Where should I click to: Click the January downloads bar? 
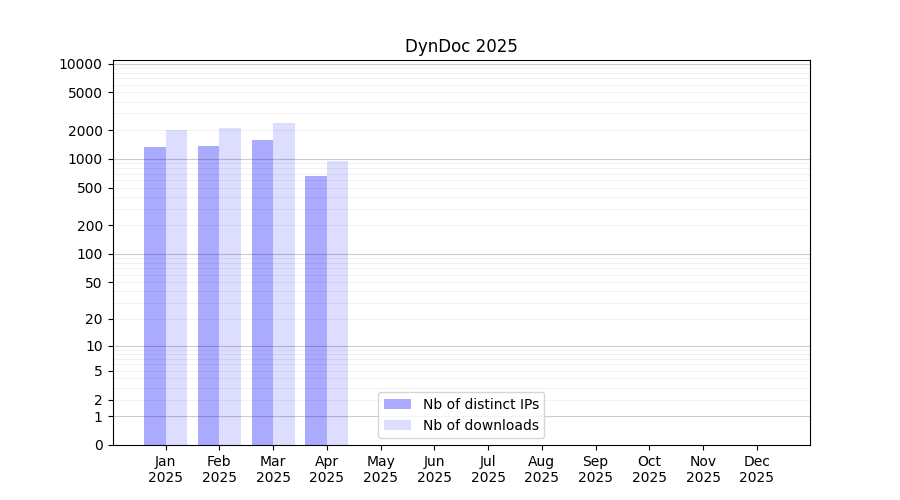click(176, 288)
